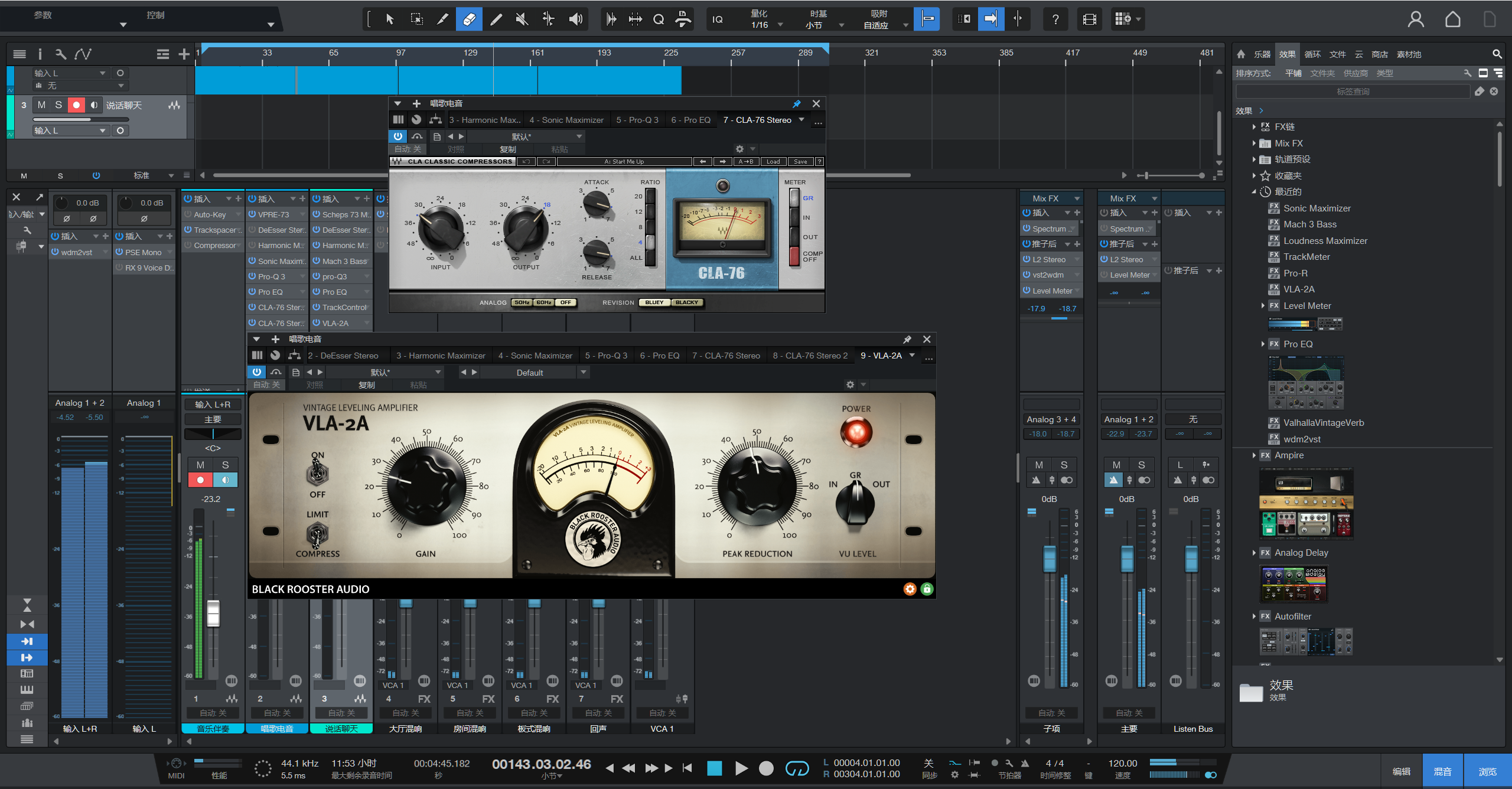Switch to 6 - Pro EQ tab in lower plugin window
Screen dimensions: 1512x789
(x=659, y=356)
